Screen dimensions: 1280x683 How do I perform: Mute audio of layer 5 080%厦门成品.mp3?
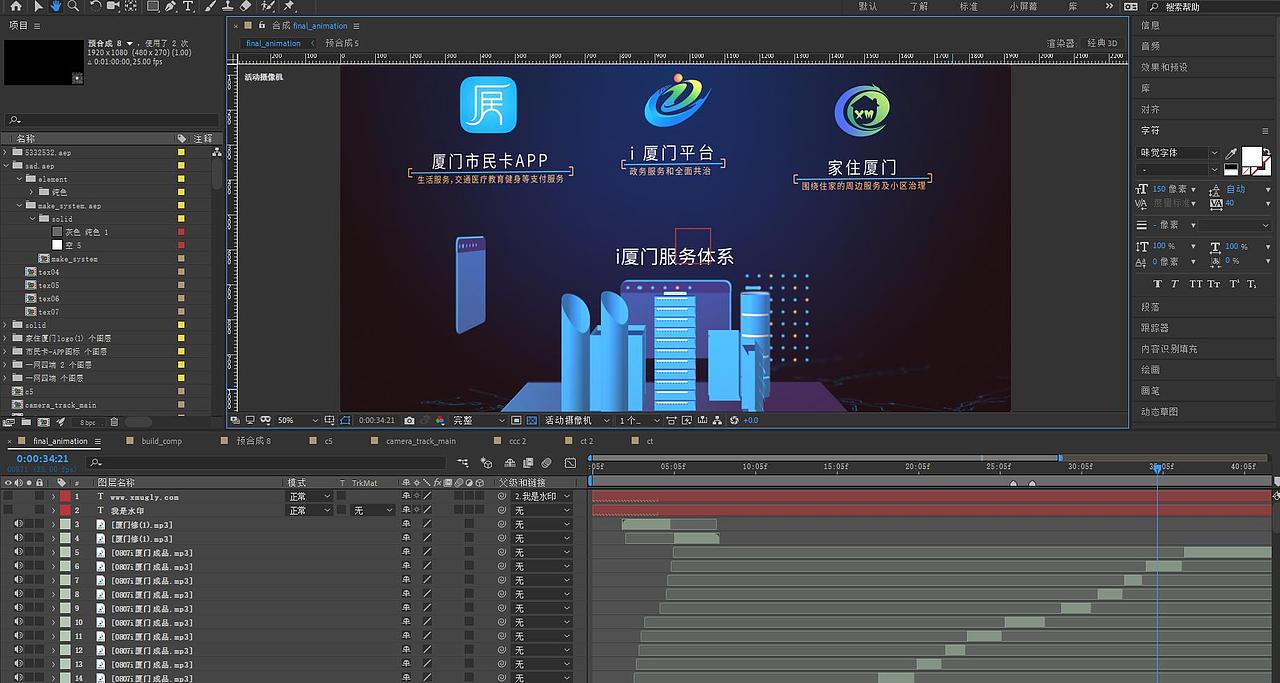pos(18,552)
